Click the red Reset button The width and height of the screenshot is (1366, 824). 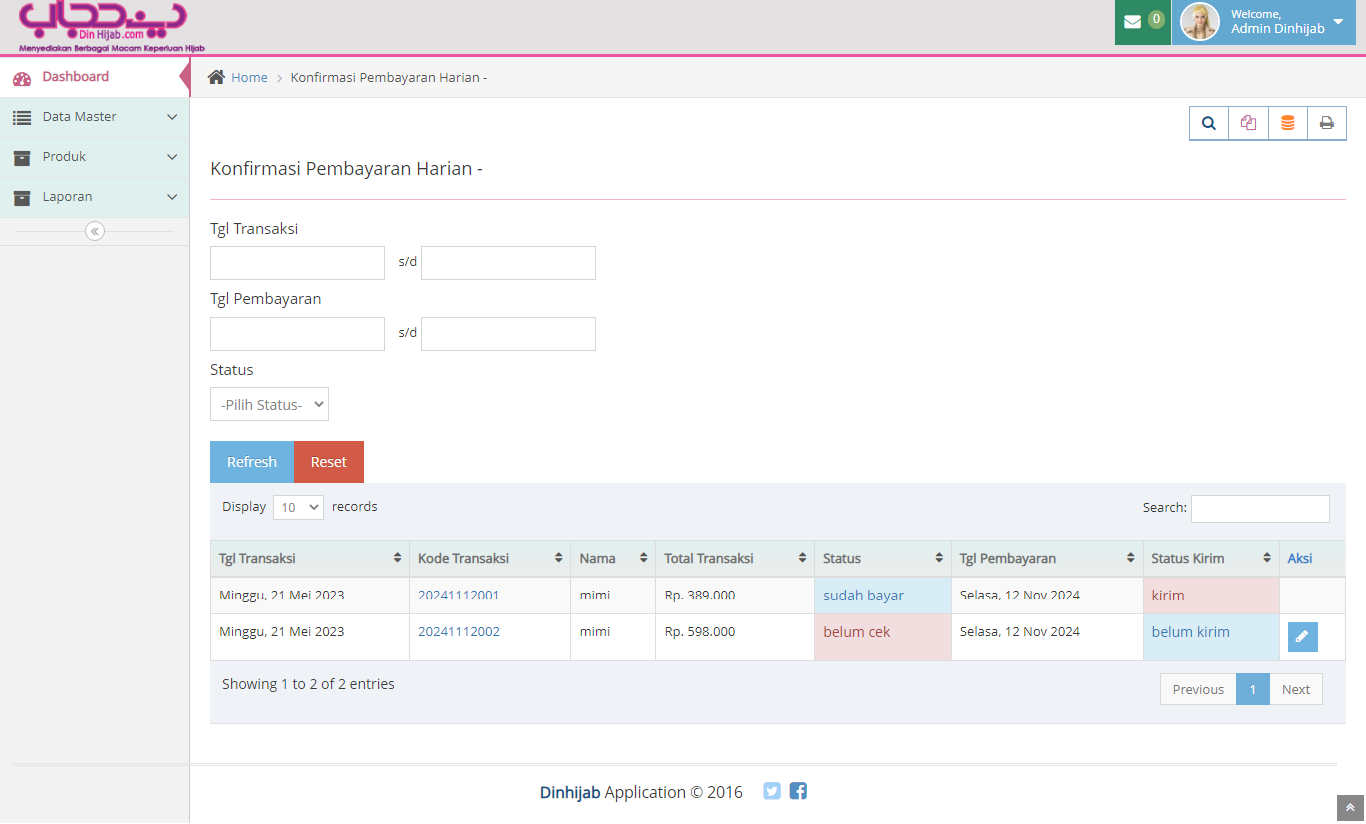click(329, 462)
